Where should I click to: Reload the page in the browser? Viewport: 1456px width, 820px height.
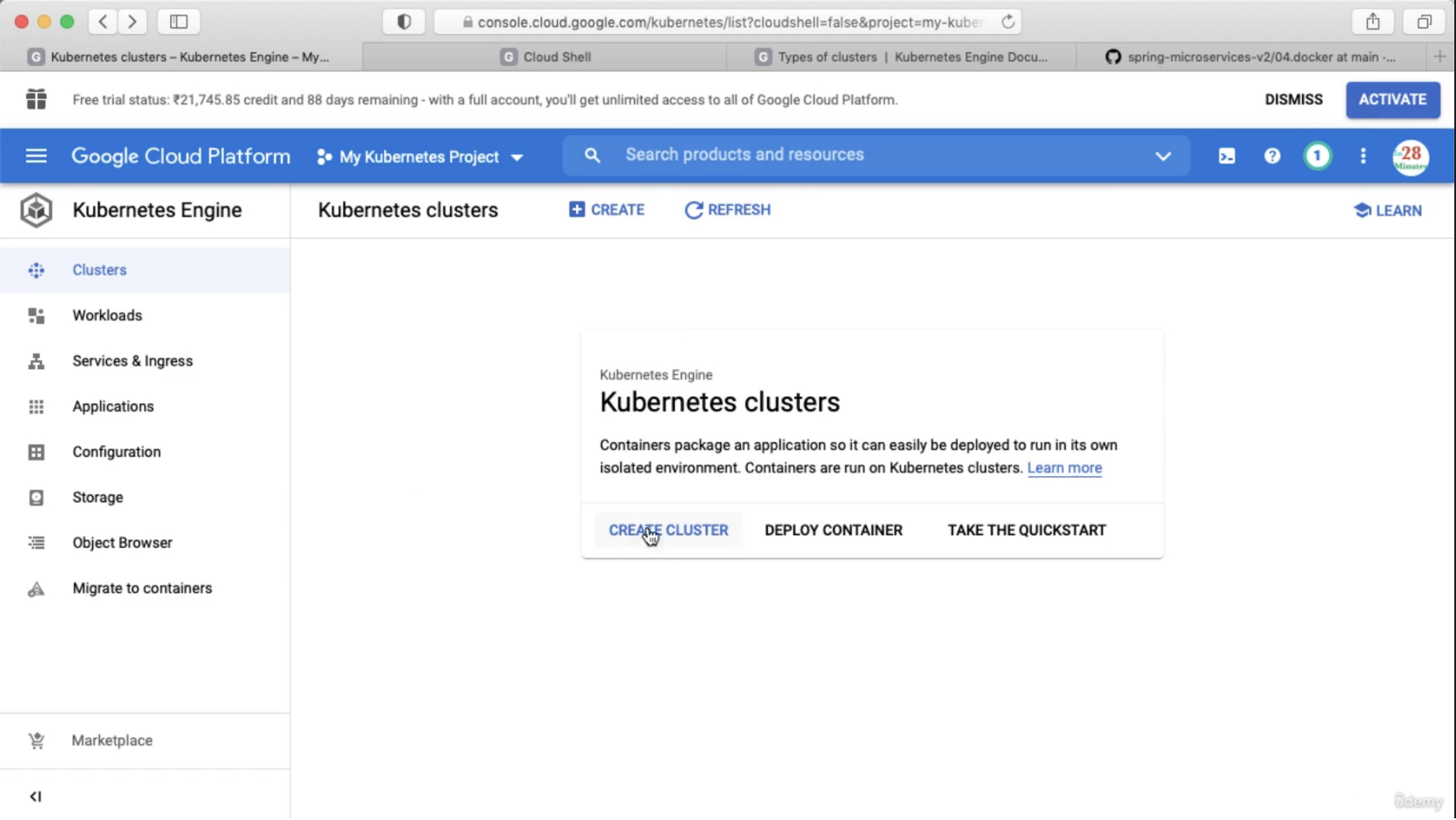pos(1009,22)
